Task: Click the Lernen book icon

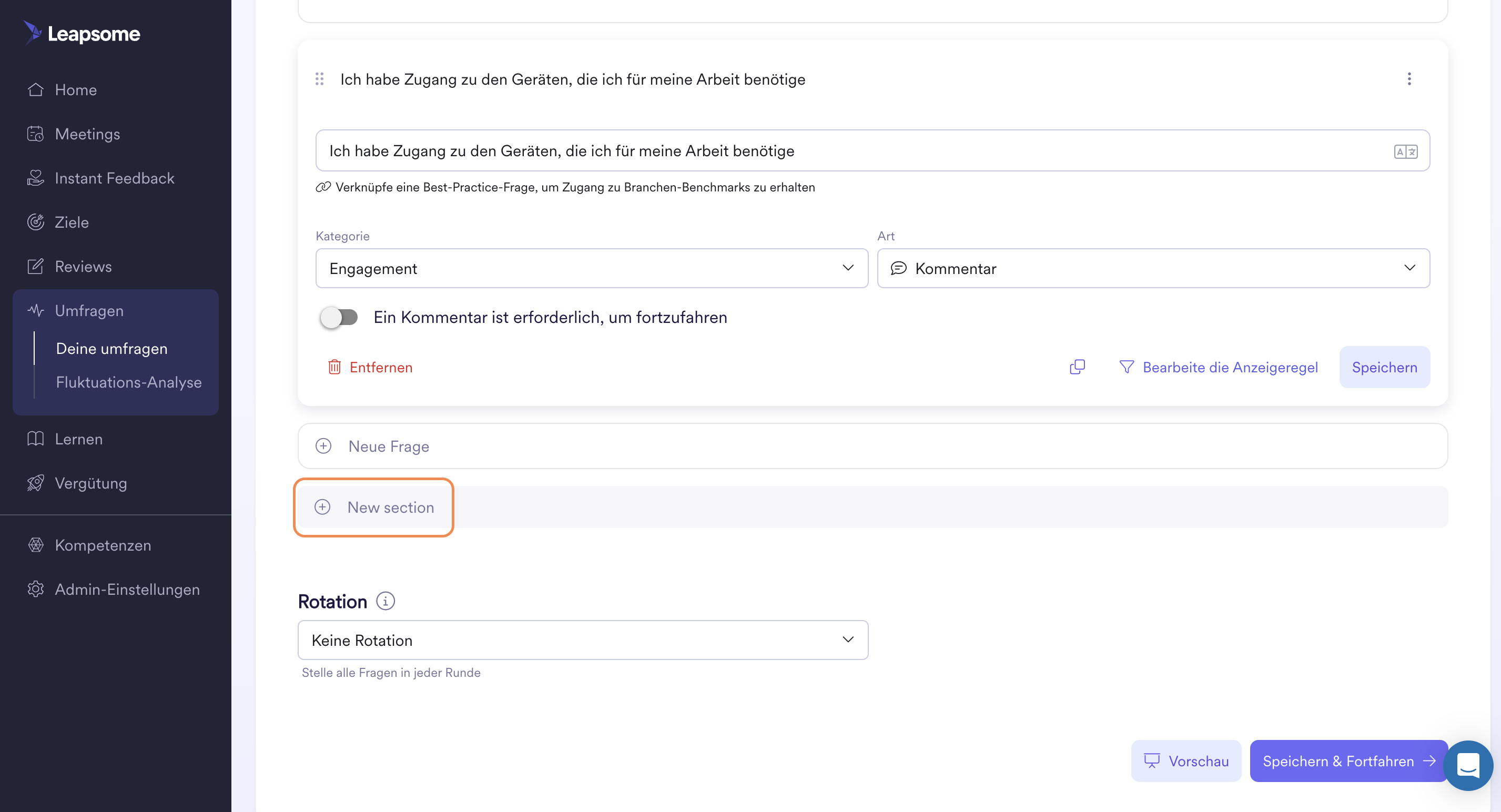Action: 36,439
